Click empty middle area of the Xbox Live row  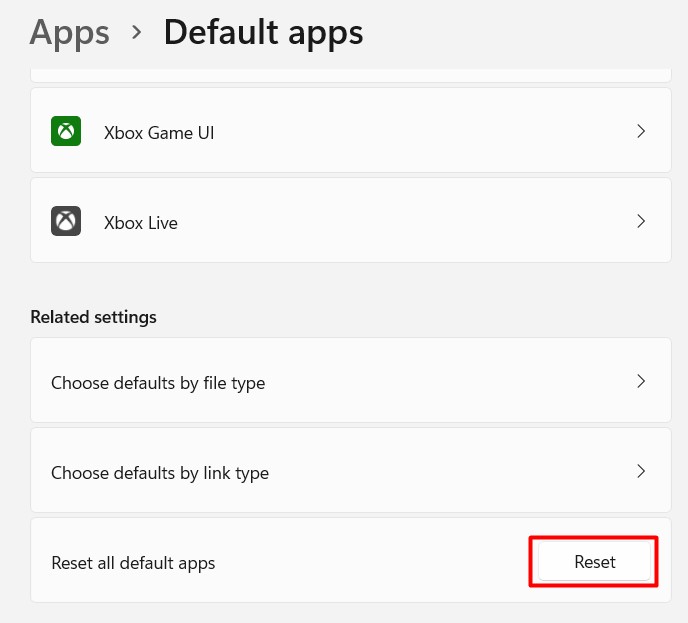coord(400,221)
